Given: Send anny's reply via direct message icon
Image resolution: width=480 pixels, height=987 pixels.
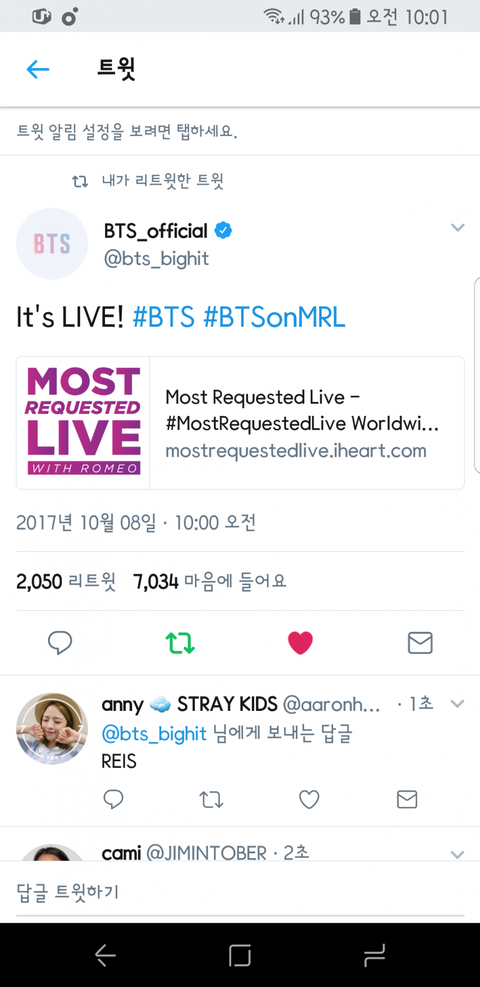Looking at the screenshot, I should pyautogui.click(x=407, y=799).
